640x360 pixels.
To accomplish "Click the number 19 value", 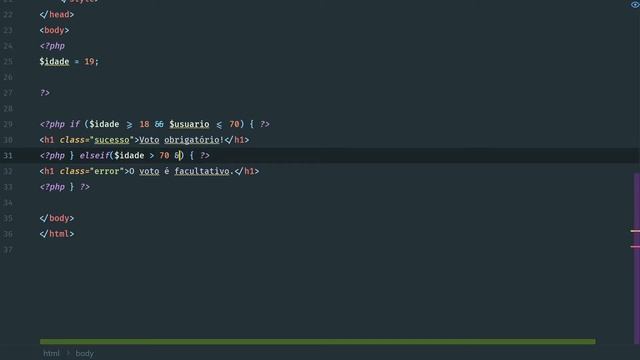I will [x=89, y=62].
